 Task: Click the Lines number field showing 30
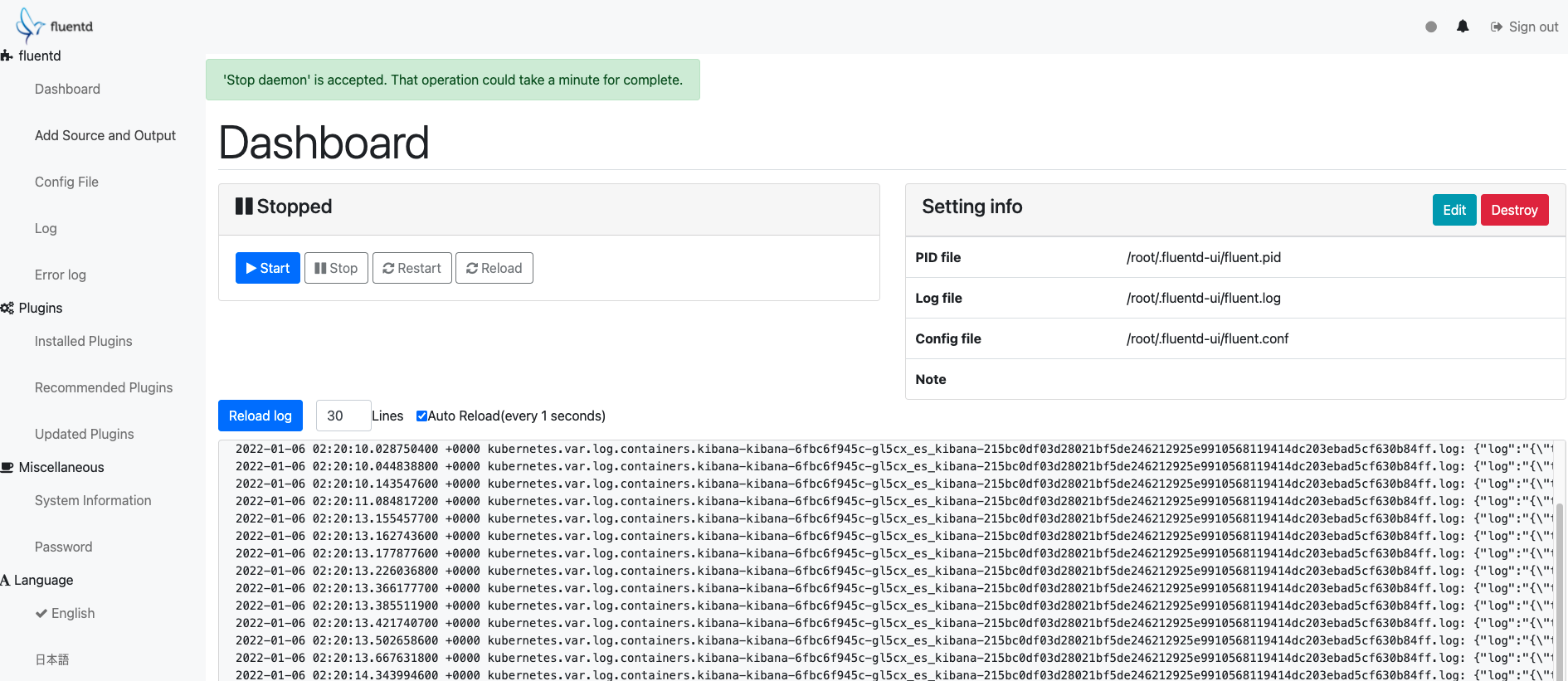pyautogui.click(x=343, y=416)
